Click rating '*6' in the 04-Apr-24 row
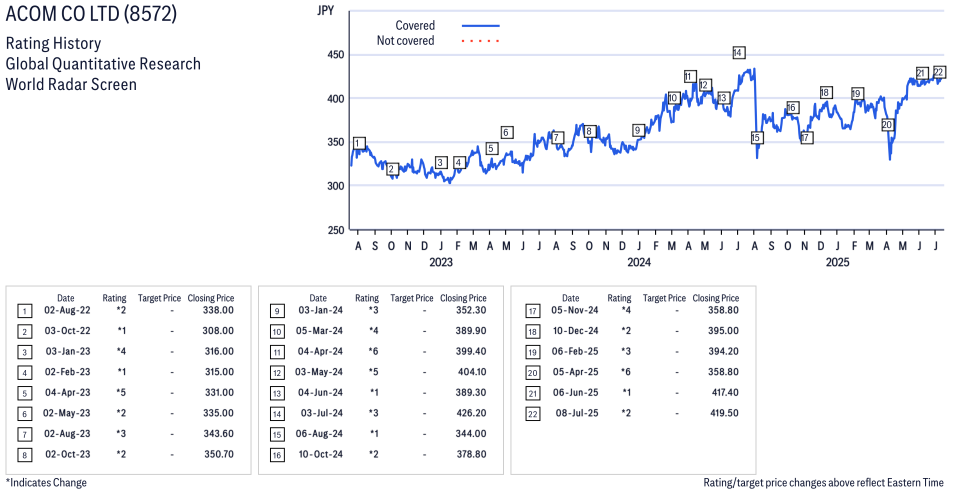The height and width of the screenshot is (489, 955). pos(373,351)
